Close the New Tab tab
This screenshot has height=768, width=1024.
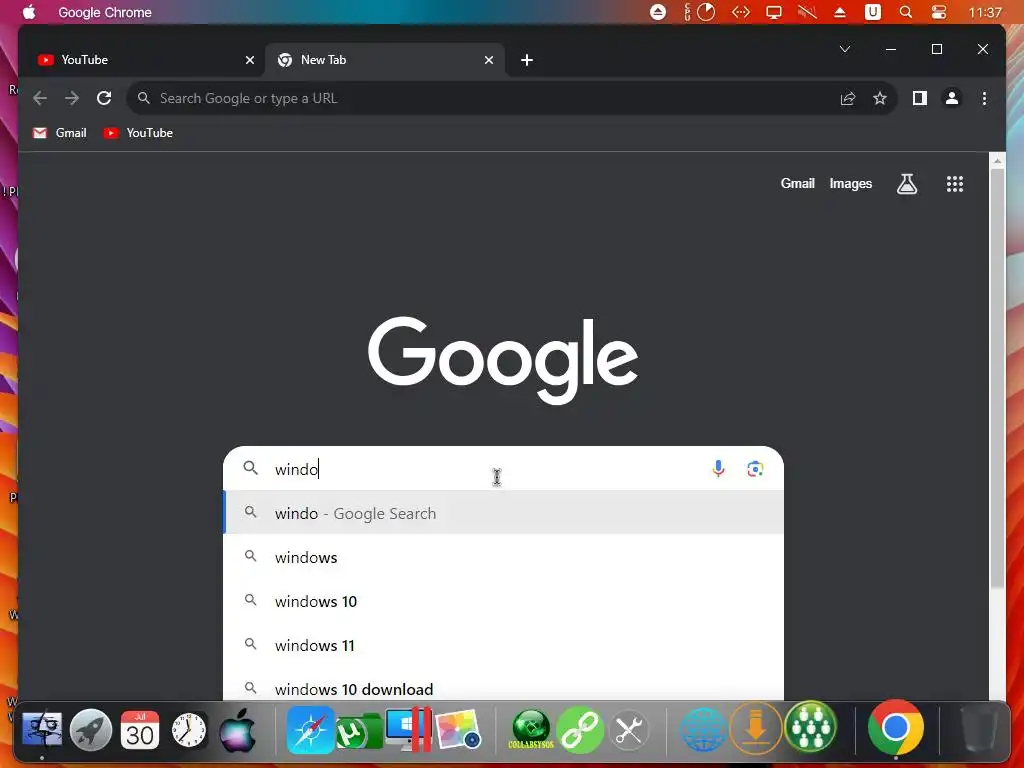click(488, 60)
